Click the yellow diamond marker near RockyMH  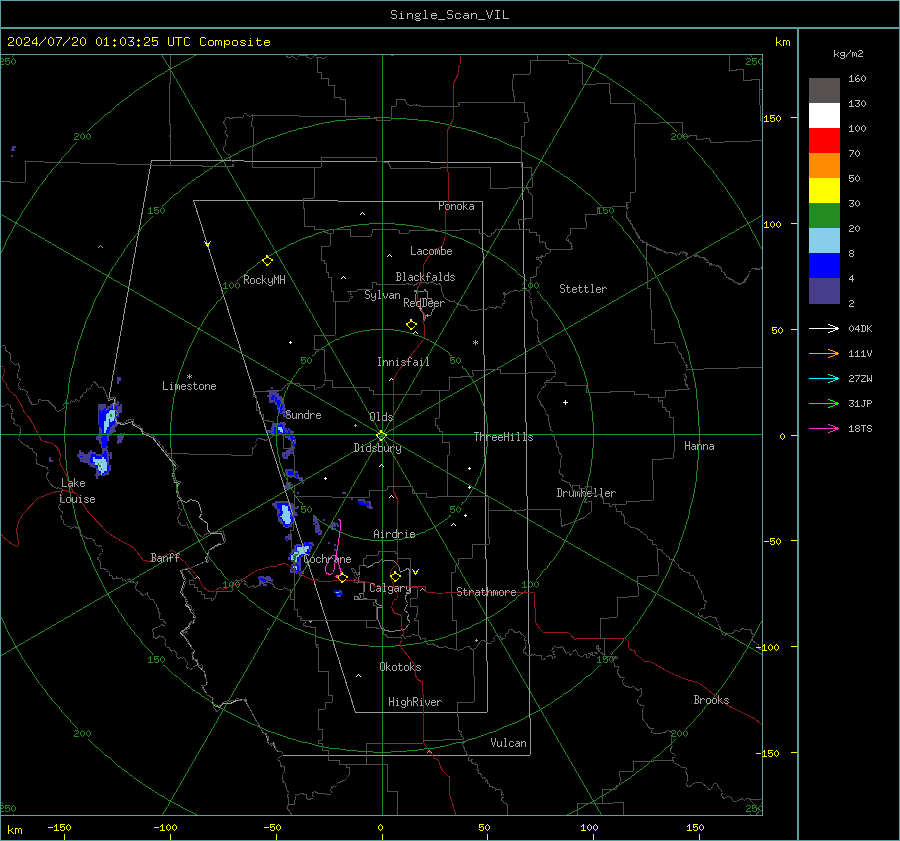(x=267, y=261)
